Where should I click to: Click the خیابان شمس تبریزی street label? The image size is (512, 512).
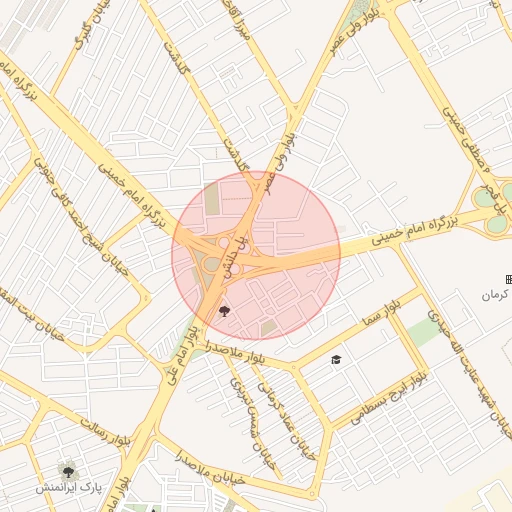point(253,423)
